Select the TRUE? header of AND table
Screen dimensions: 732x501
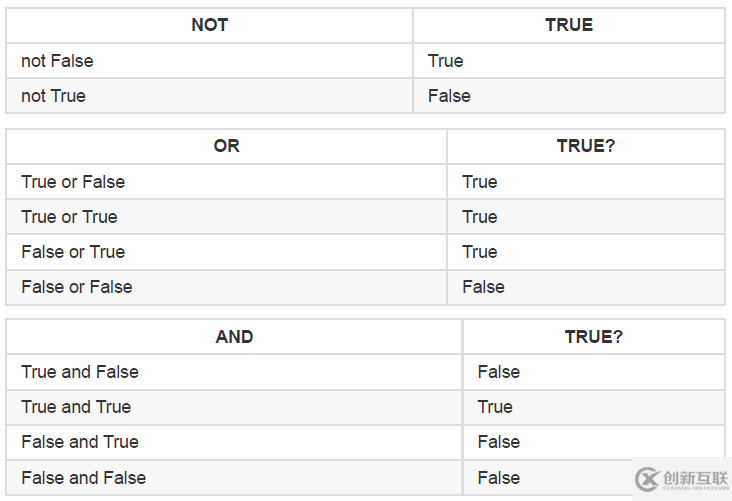(x=594, y=337)
